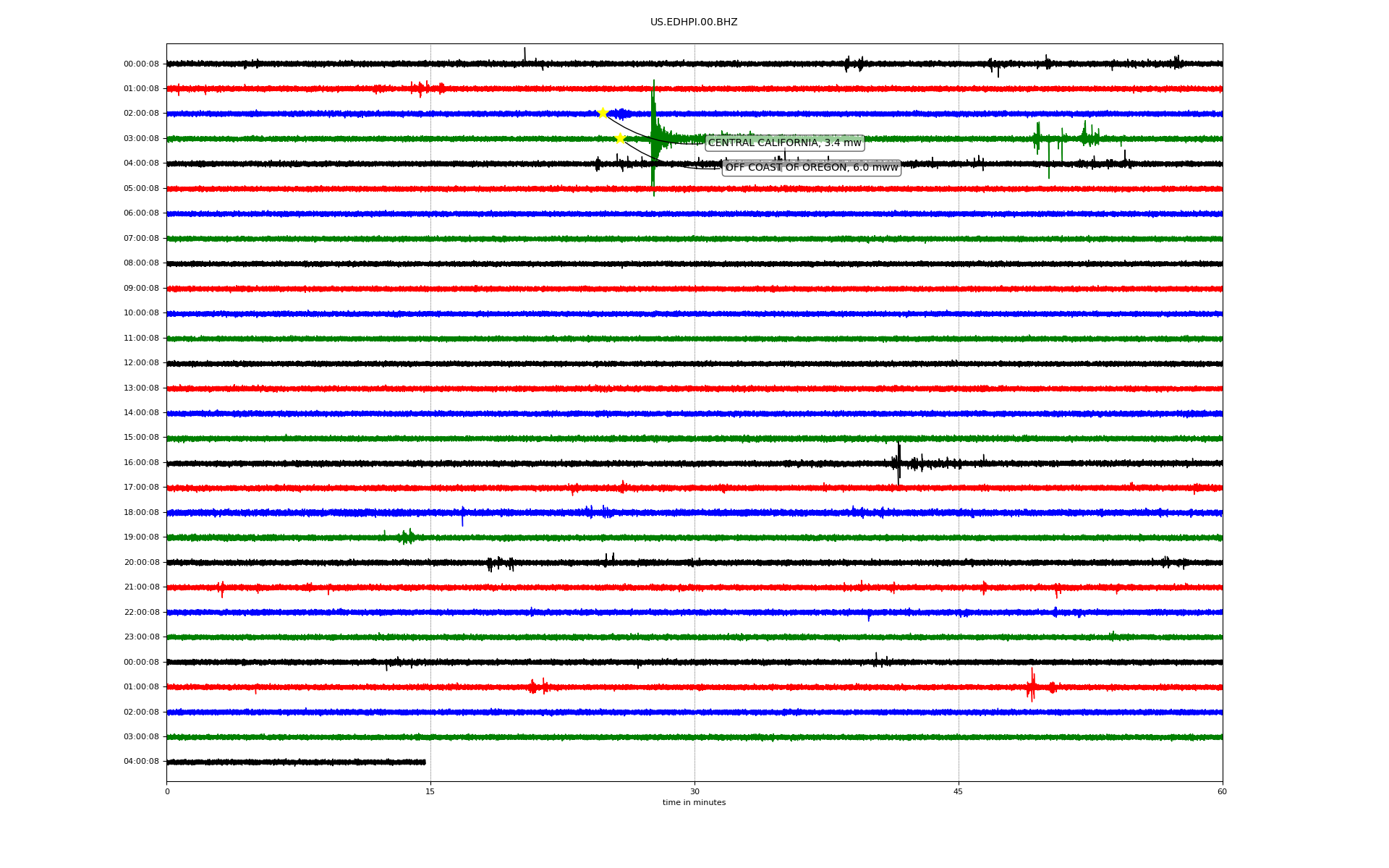Click the black spike on the 16:00:08 trace

click(899, 461)
